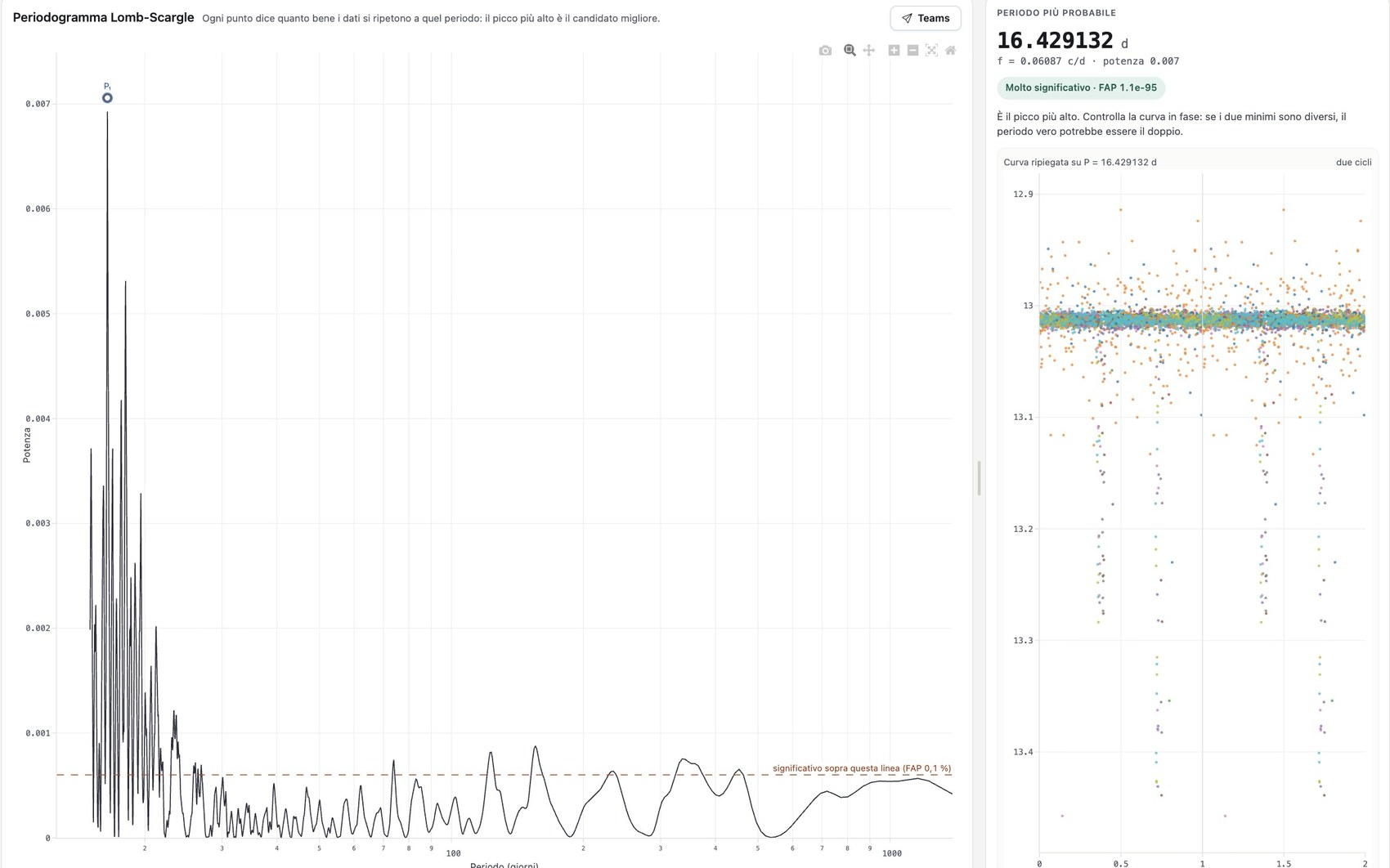Zoom in with the plus icon
1390x868 pixels.
click(894, 51)
